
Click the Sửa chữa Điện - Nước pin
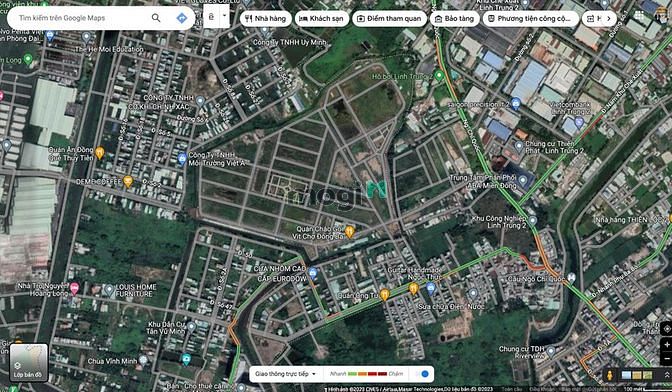473,293
